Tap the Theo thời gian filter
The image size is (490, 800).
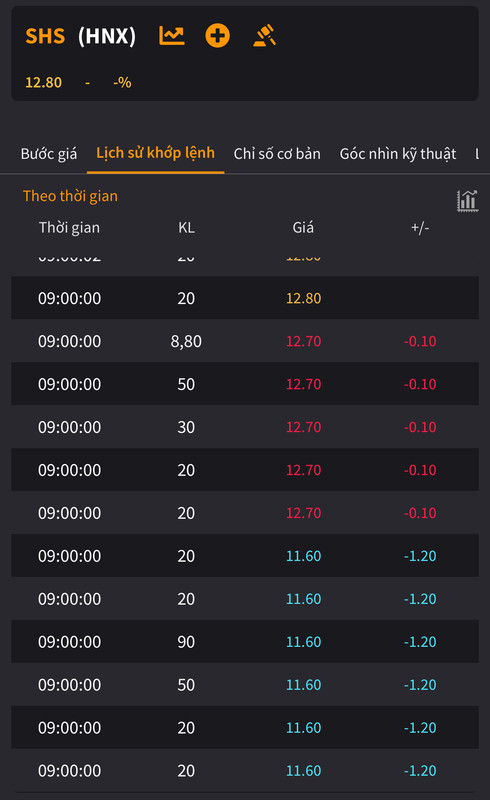pyautogui.click(x=70, y=196)
